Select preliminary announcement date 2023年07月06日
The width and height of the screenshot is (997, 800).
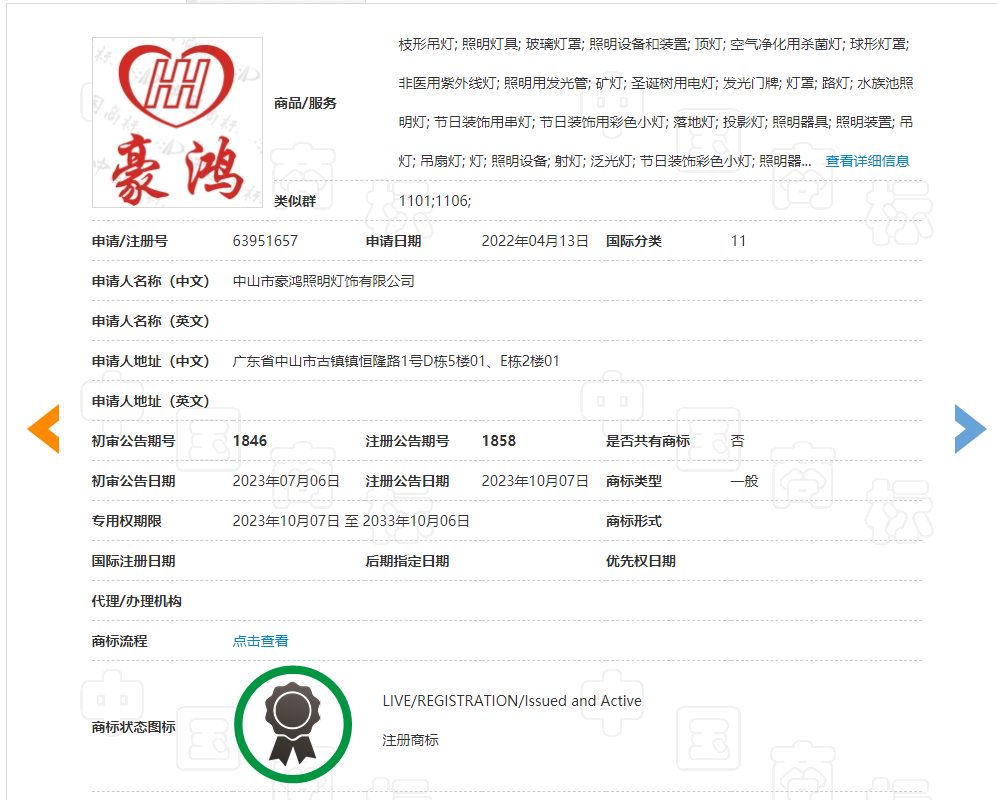click(286, 481)
